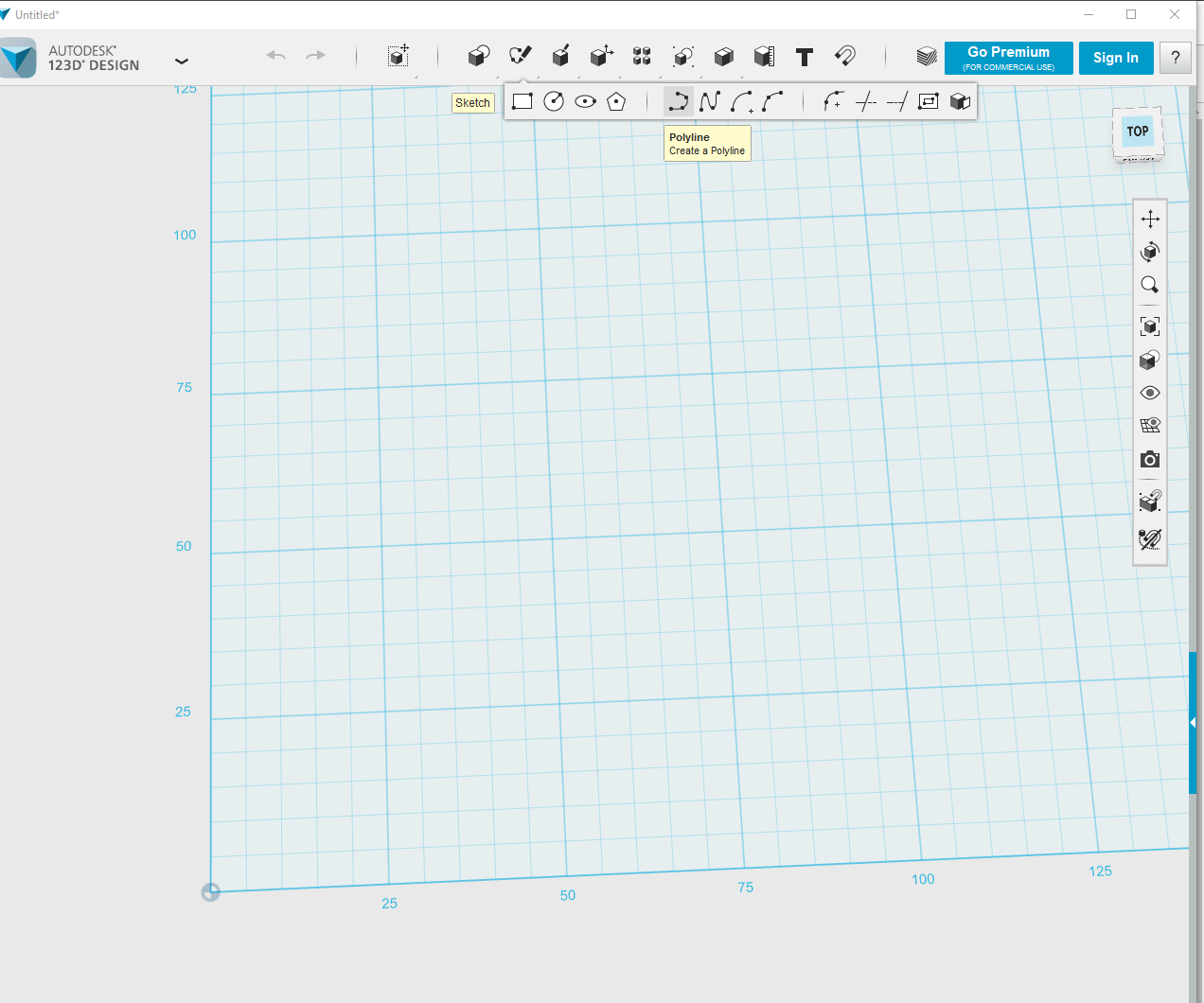Select the Sketch Circle tool

pos(554,101)
